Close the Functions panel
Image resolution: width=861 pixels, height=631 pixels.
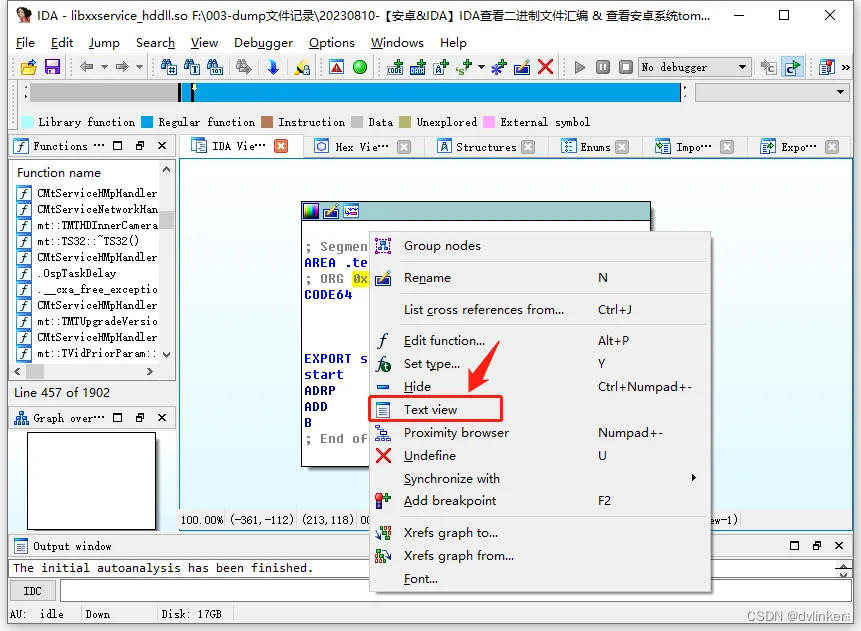tap(162, 146)
